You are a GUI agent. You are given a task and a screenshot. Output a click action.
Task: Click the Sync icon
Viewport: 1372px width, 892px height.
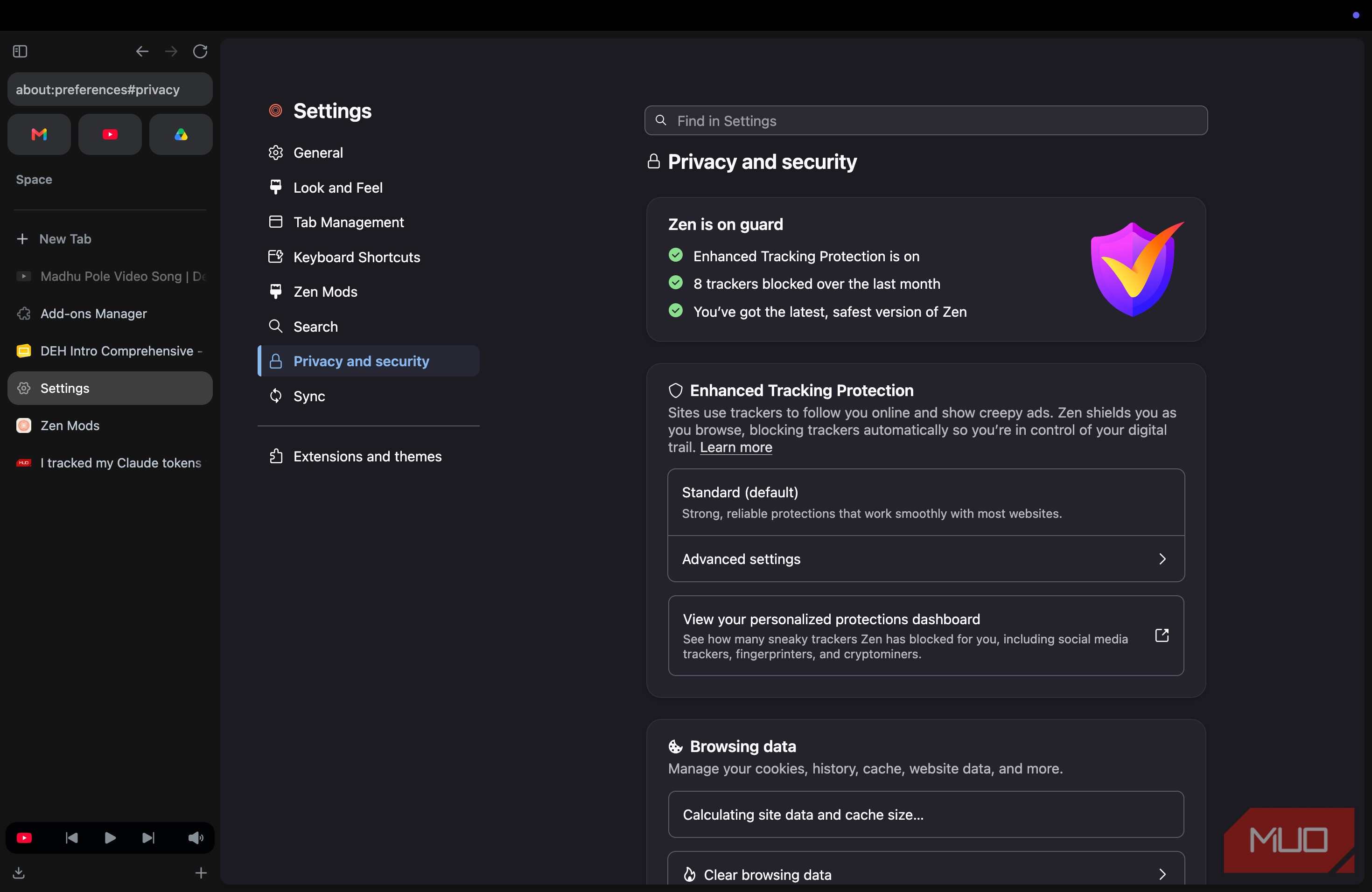(x=275, y=396)
